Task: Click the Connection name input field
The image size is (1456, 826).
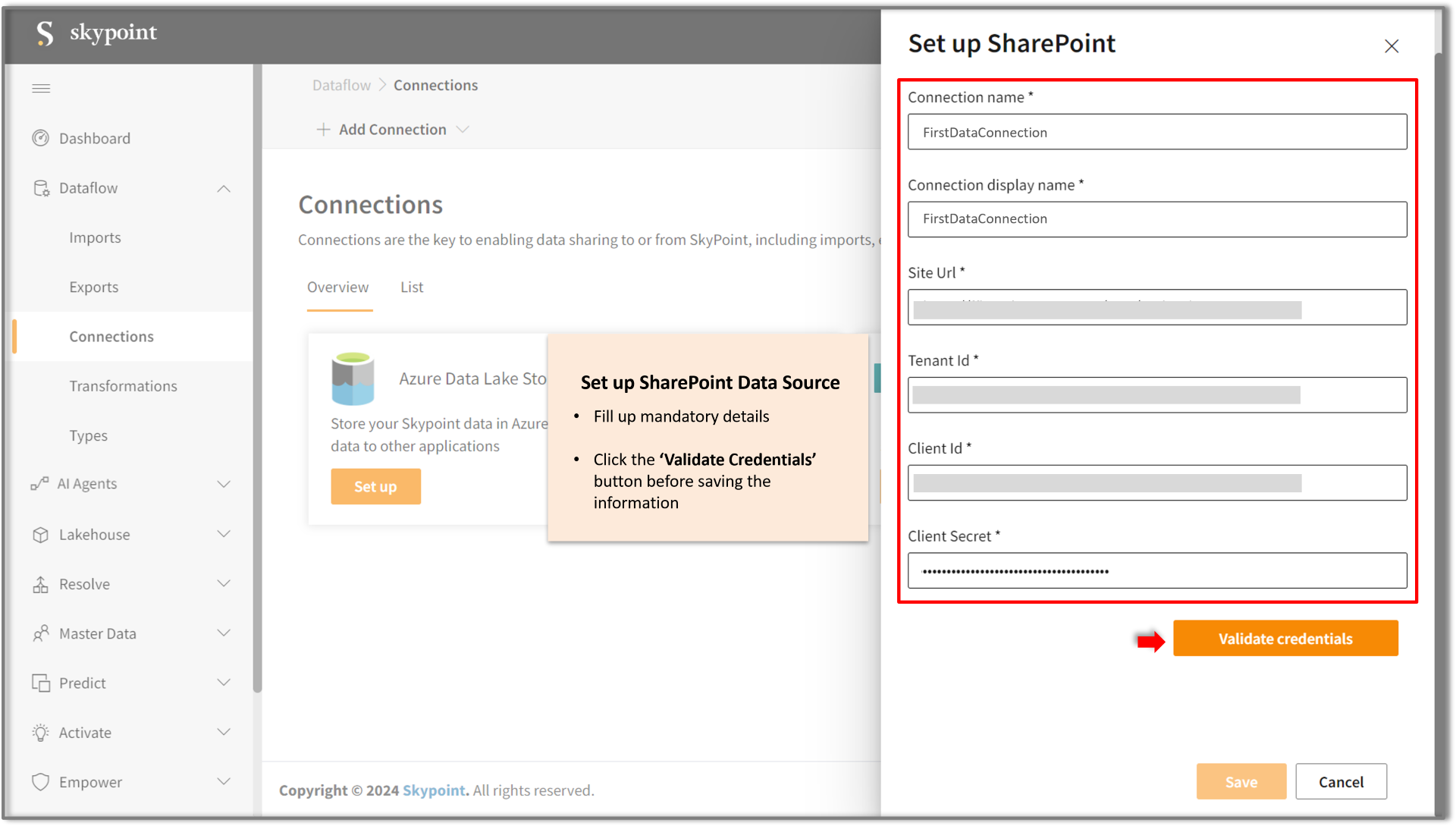Action: pyautogui.click(x=1156, y=132)
